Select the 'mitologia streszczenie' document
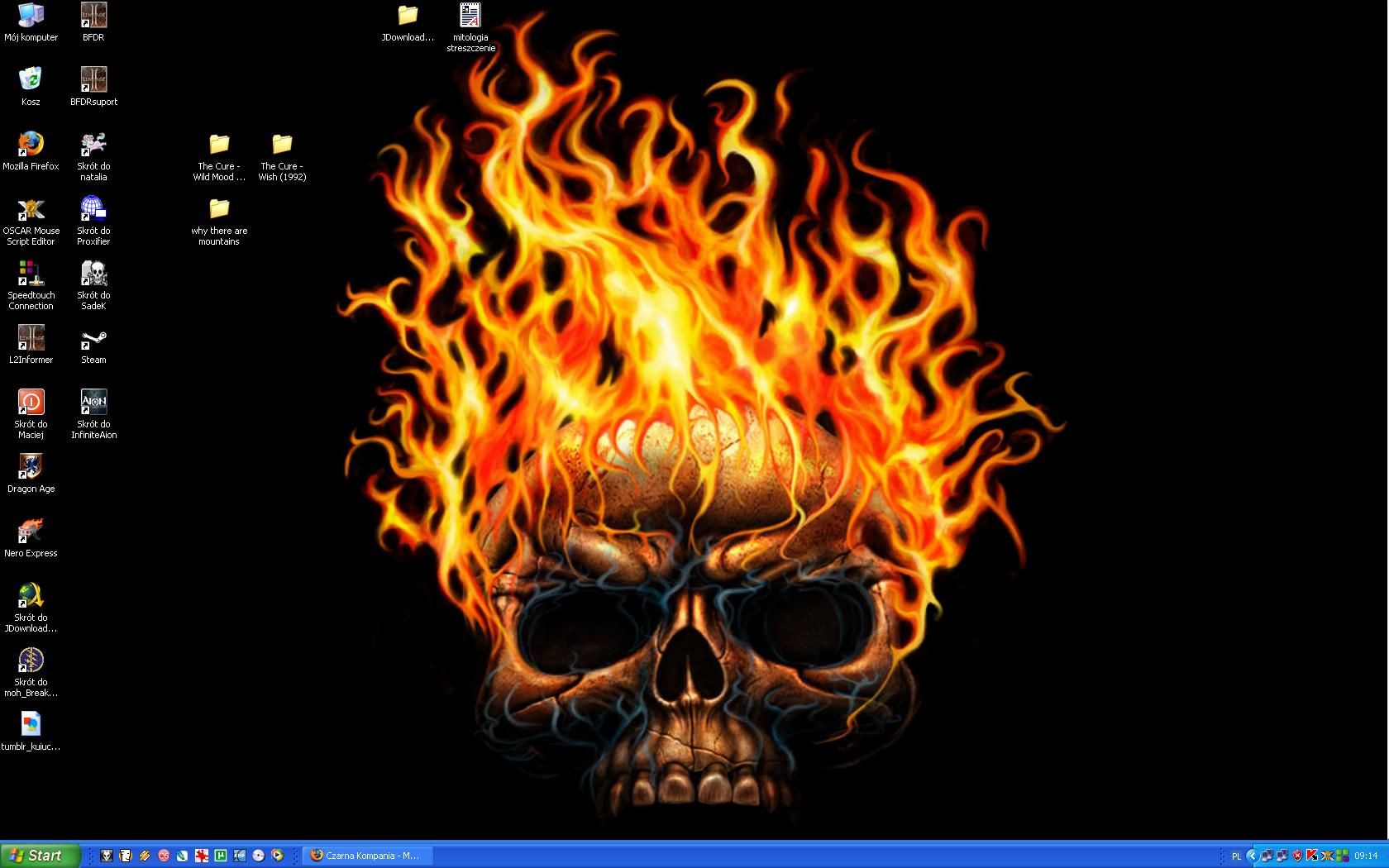Viewport: 1389px width, 868px height. click(x=470, y=16)
